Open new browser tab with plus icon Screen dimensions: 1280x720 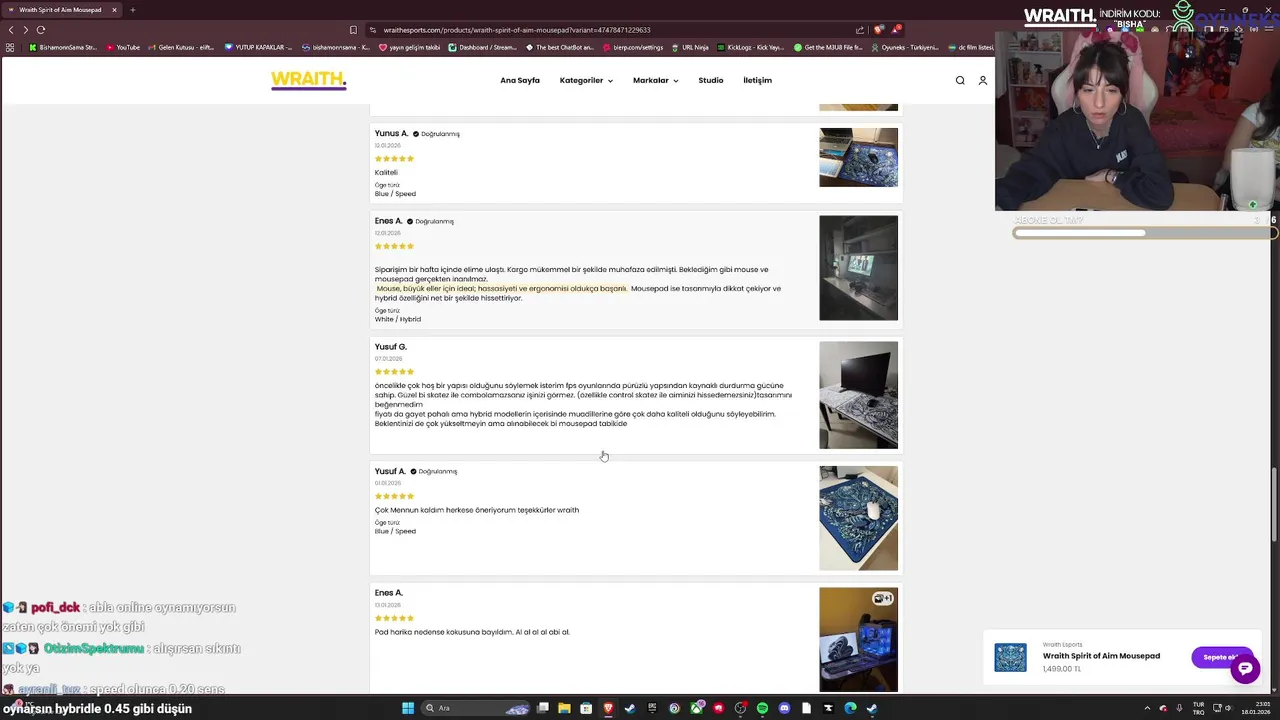pos(132,10)
